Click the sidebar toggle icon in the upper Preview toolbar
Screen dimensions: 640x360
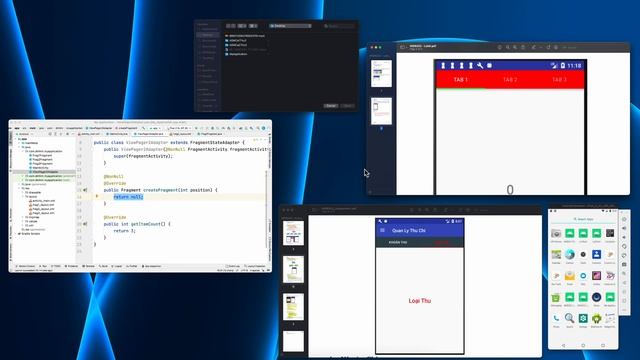(x=402, y=47)
